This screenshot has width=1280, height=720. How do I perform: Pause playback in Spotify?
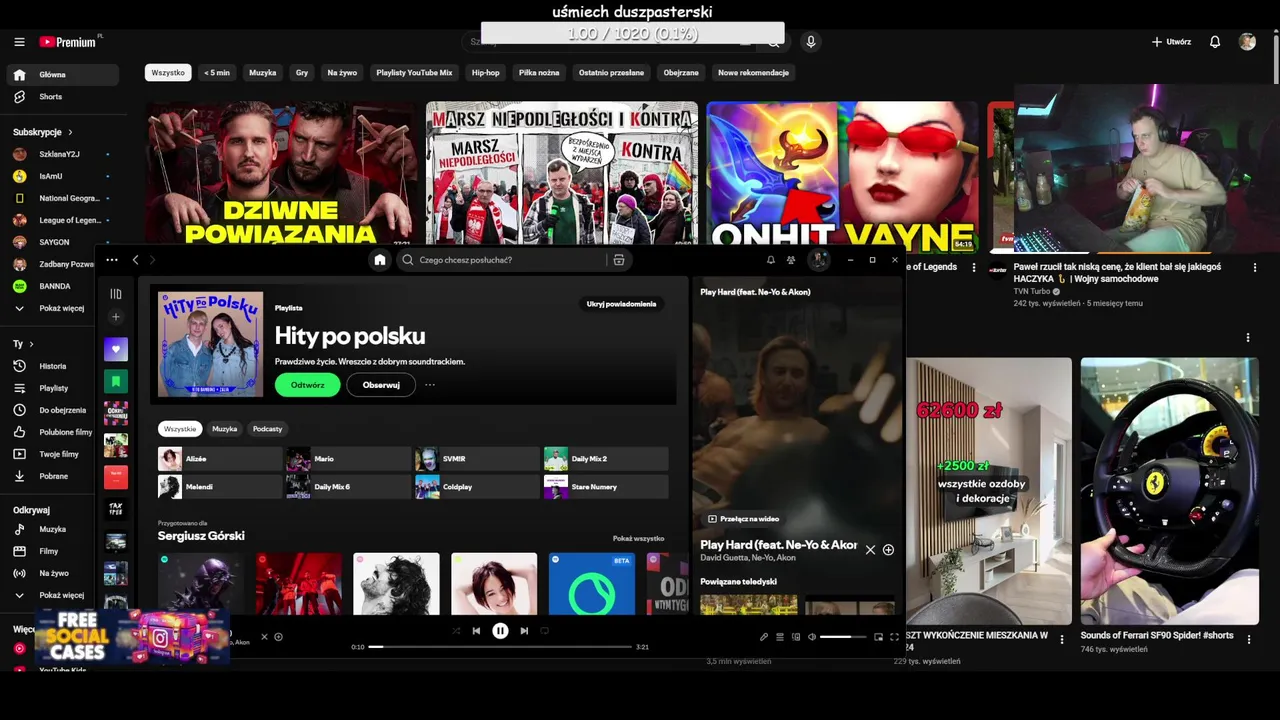500,631
